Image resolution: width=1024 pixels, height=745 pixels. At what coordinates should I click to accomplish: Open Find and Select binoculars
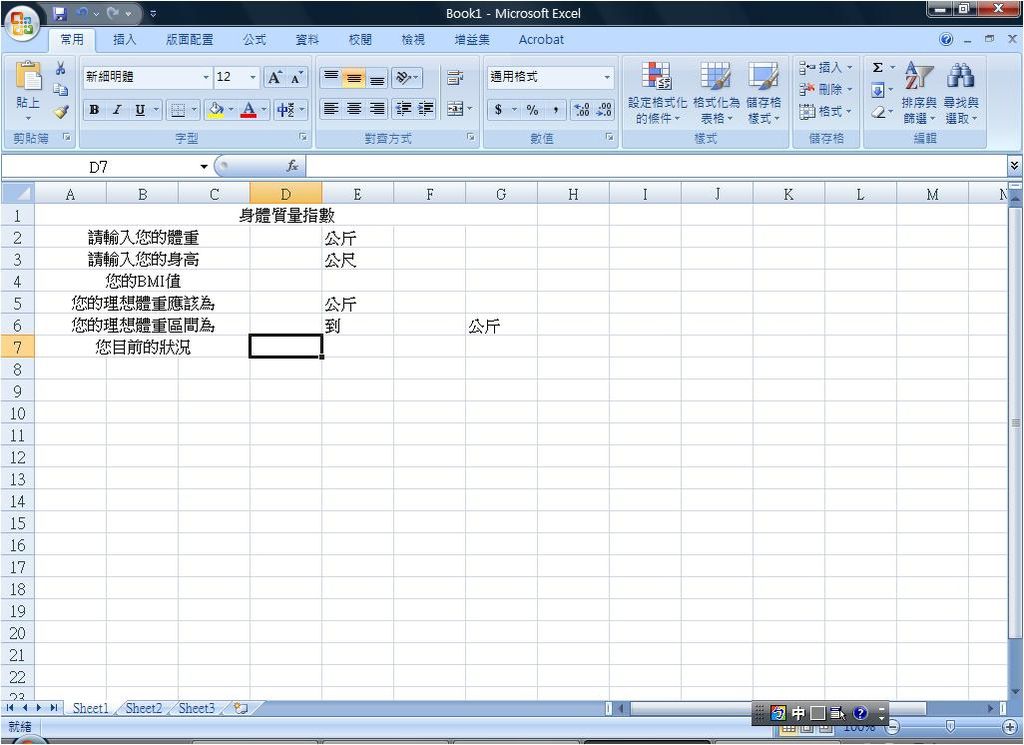tap(961, 93)
